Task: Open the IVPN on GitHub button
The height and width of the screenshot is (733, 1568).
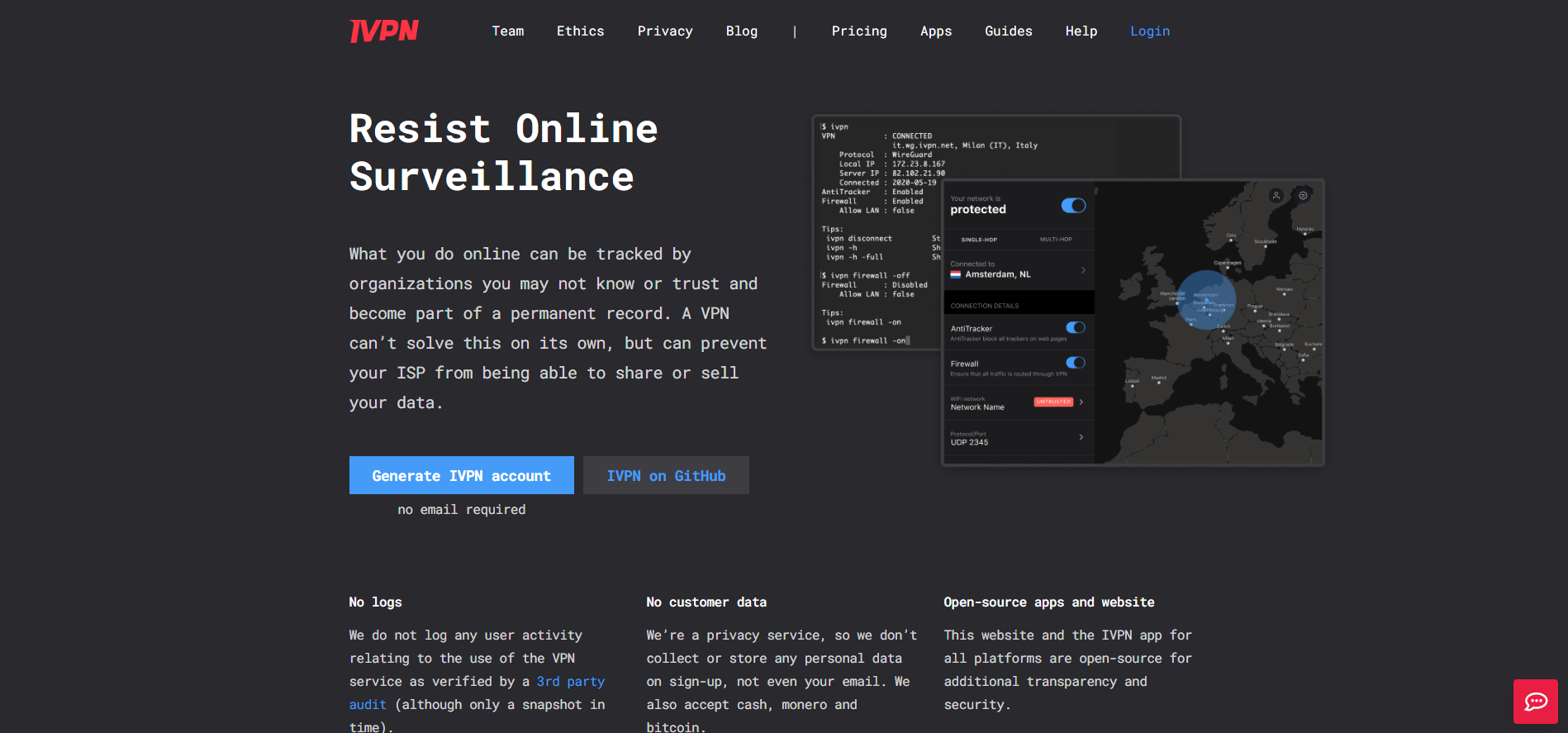Action: click(666, 475)
